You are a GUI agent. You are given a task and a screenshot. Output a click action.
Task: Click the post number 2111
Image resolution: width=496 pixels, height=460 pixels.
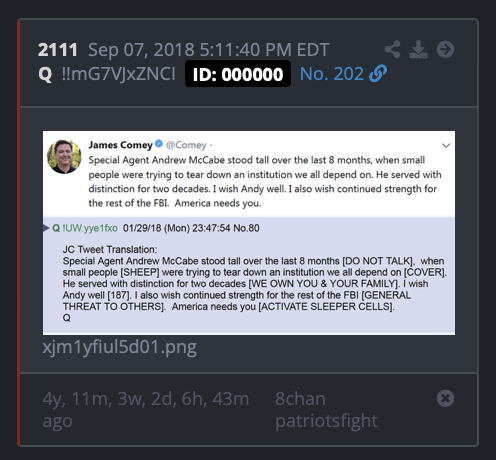tap(58, 50)
